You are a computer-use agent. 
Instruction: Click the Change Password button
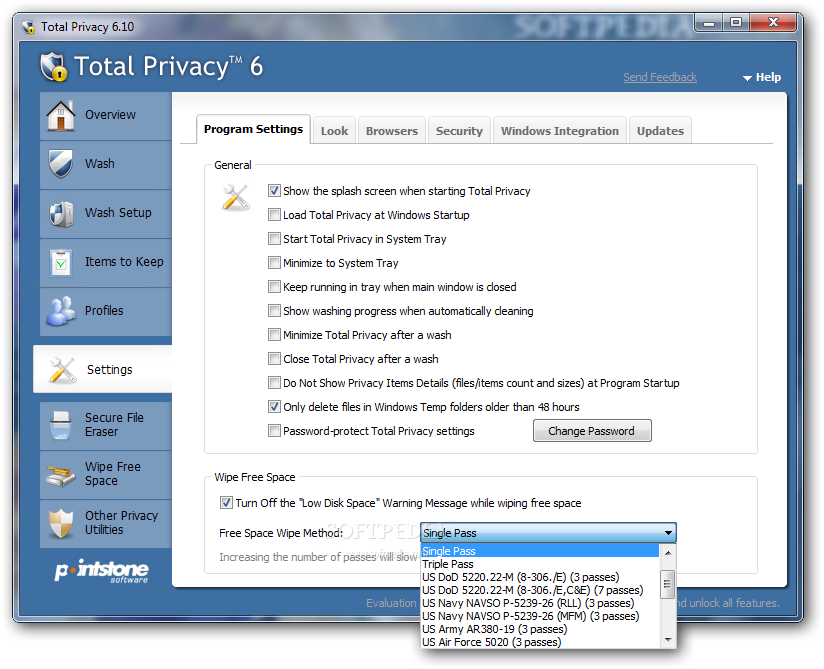pyautogui.click(x=592, y=431)
